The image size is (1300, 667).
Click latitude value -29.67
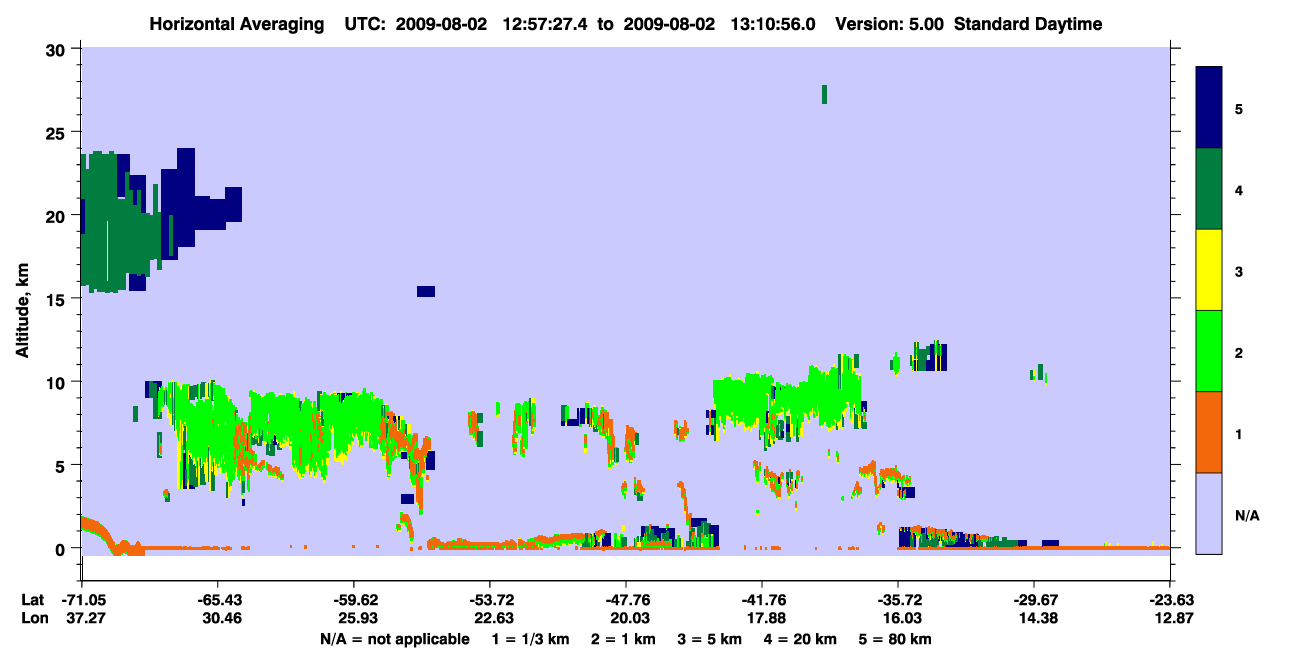coord(1034,600)
